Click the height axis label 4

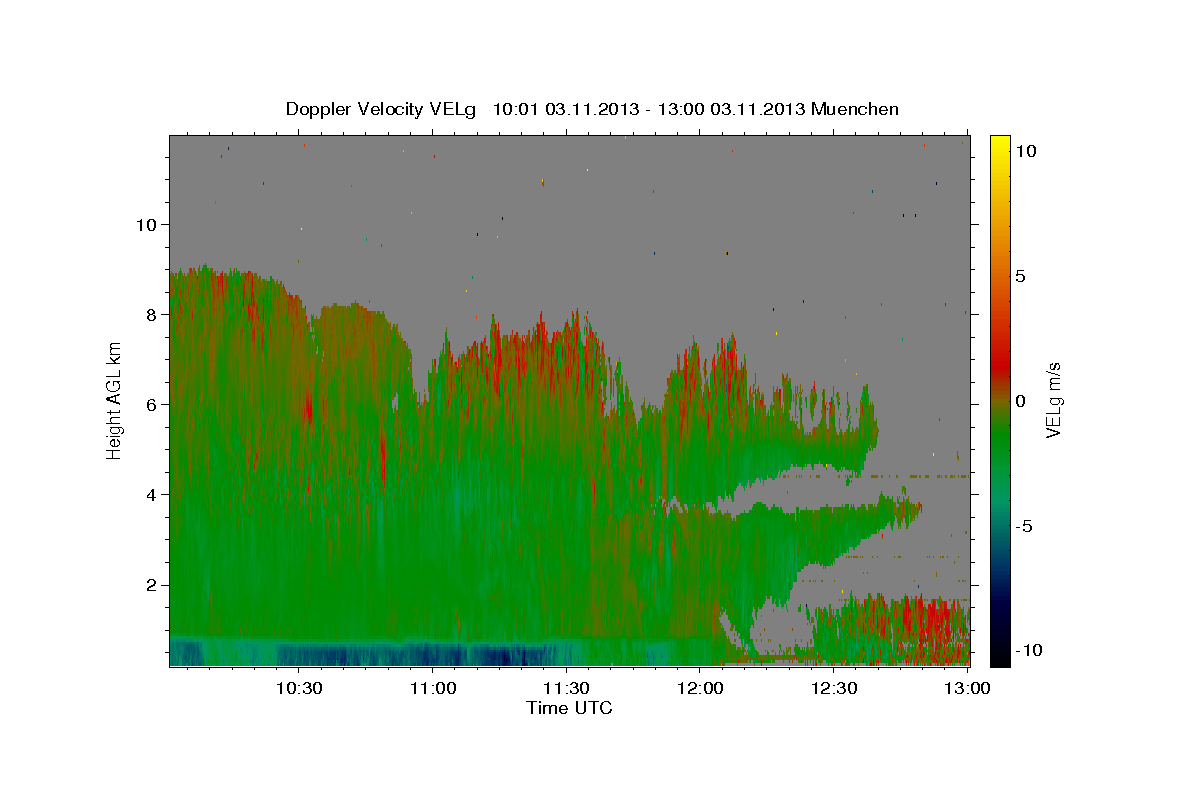[152, 494]
